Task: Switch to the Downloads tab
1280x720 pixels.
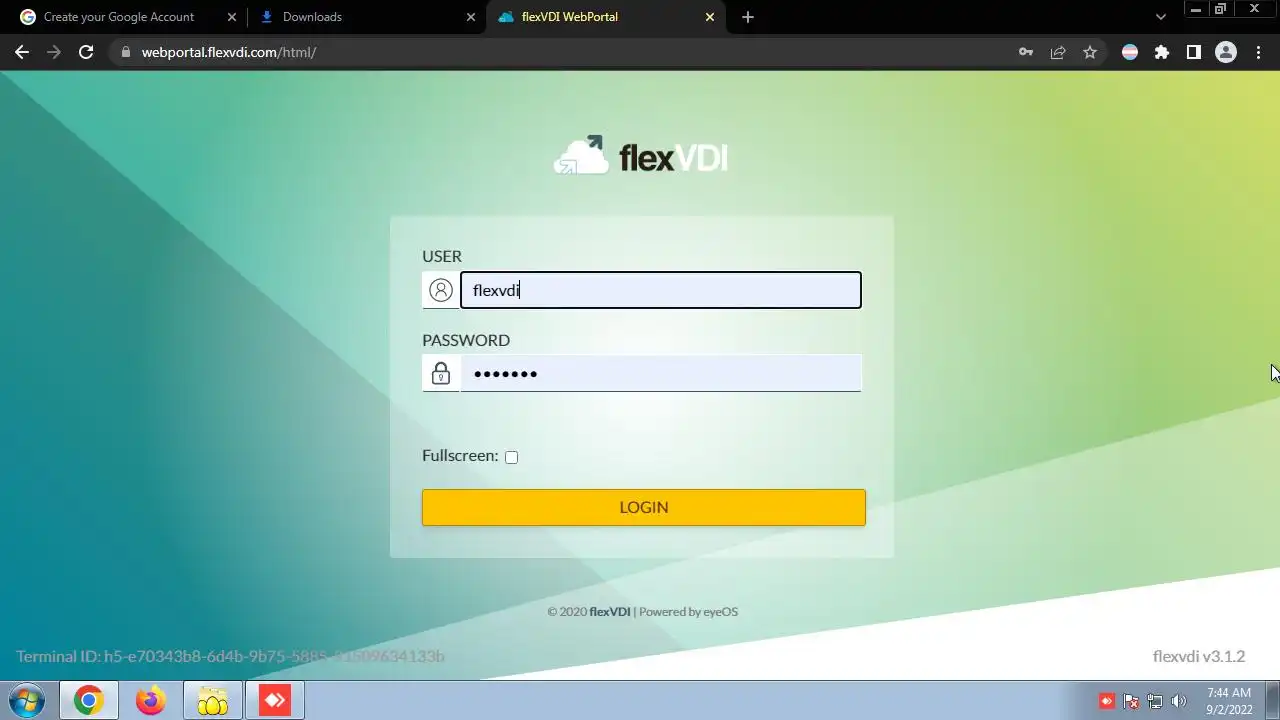Action: (x=365, y=17)
